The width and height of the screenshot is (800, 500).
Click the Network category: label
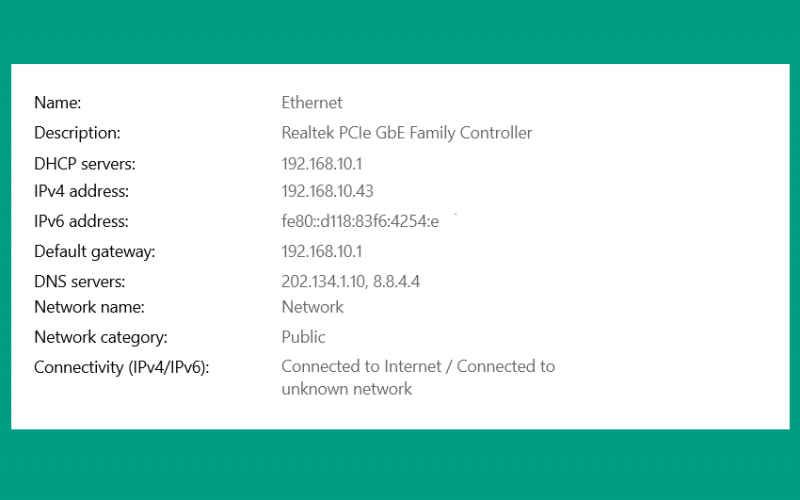(x=101, y=337)
